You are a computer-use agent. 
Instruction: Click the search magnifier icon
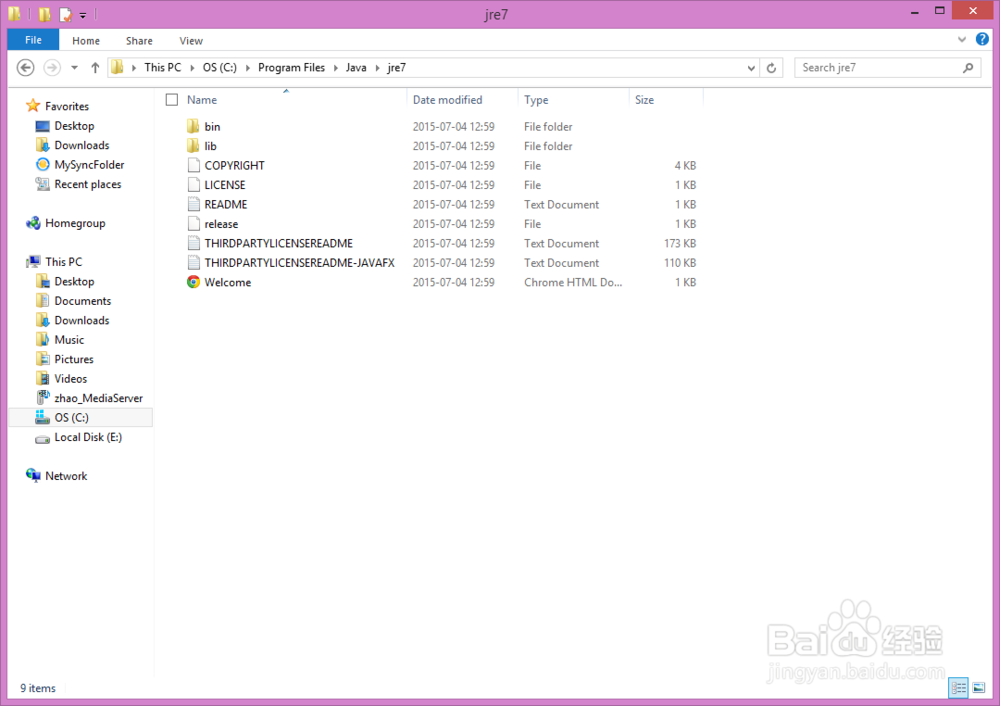[967, 68]
